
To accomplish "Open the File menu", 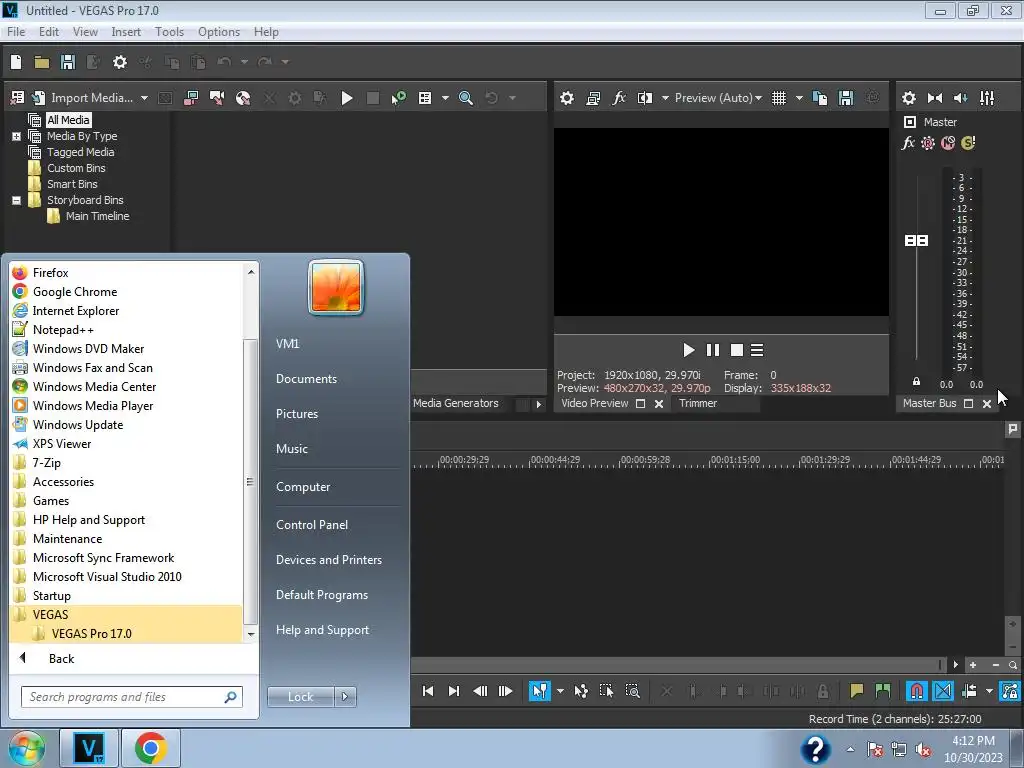I will click(x=16, y=32).
